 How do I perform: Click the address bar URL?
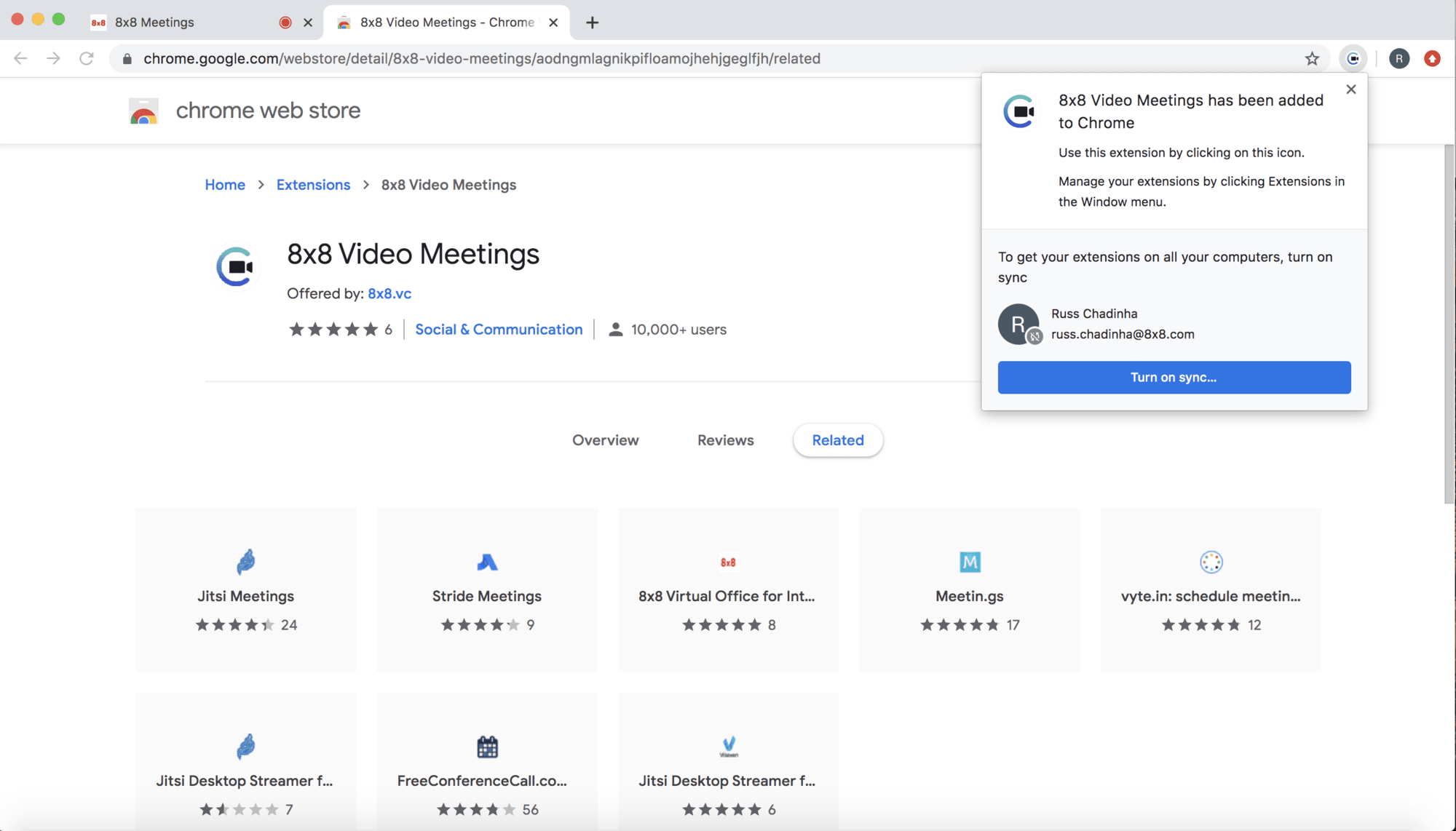point(482,59)
